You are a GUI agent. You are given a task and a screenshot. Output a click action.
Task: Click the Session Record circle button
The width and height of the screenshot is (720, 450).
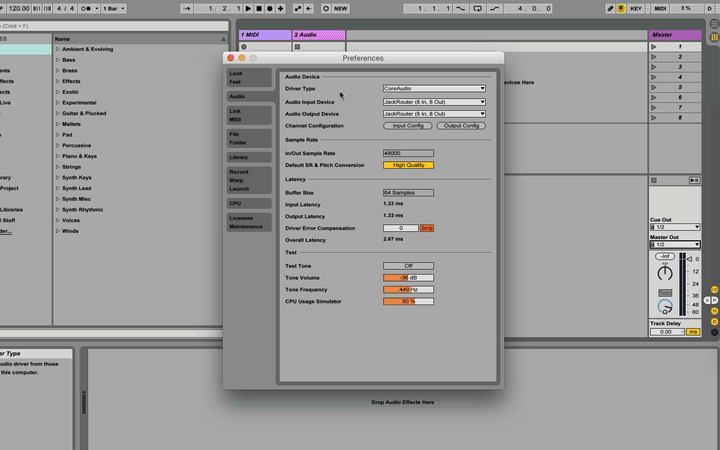pyautogui.click(x=326, y=8)
